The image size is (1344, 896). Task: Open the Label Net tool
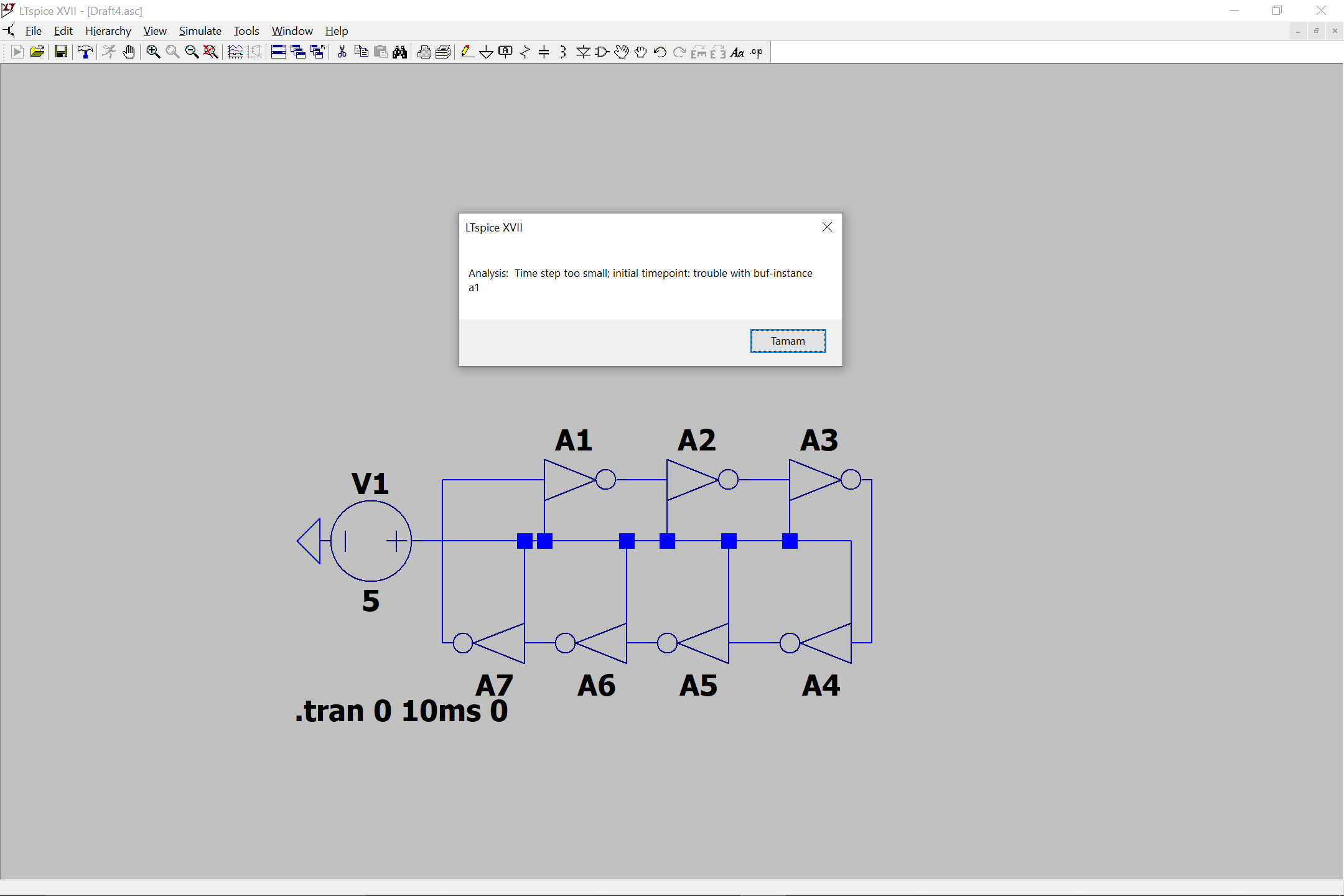[506, 52]
